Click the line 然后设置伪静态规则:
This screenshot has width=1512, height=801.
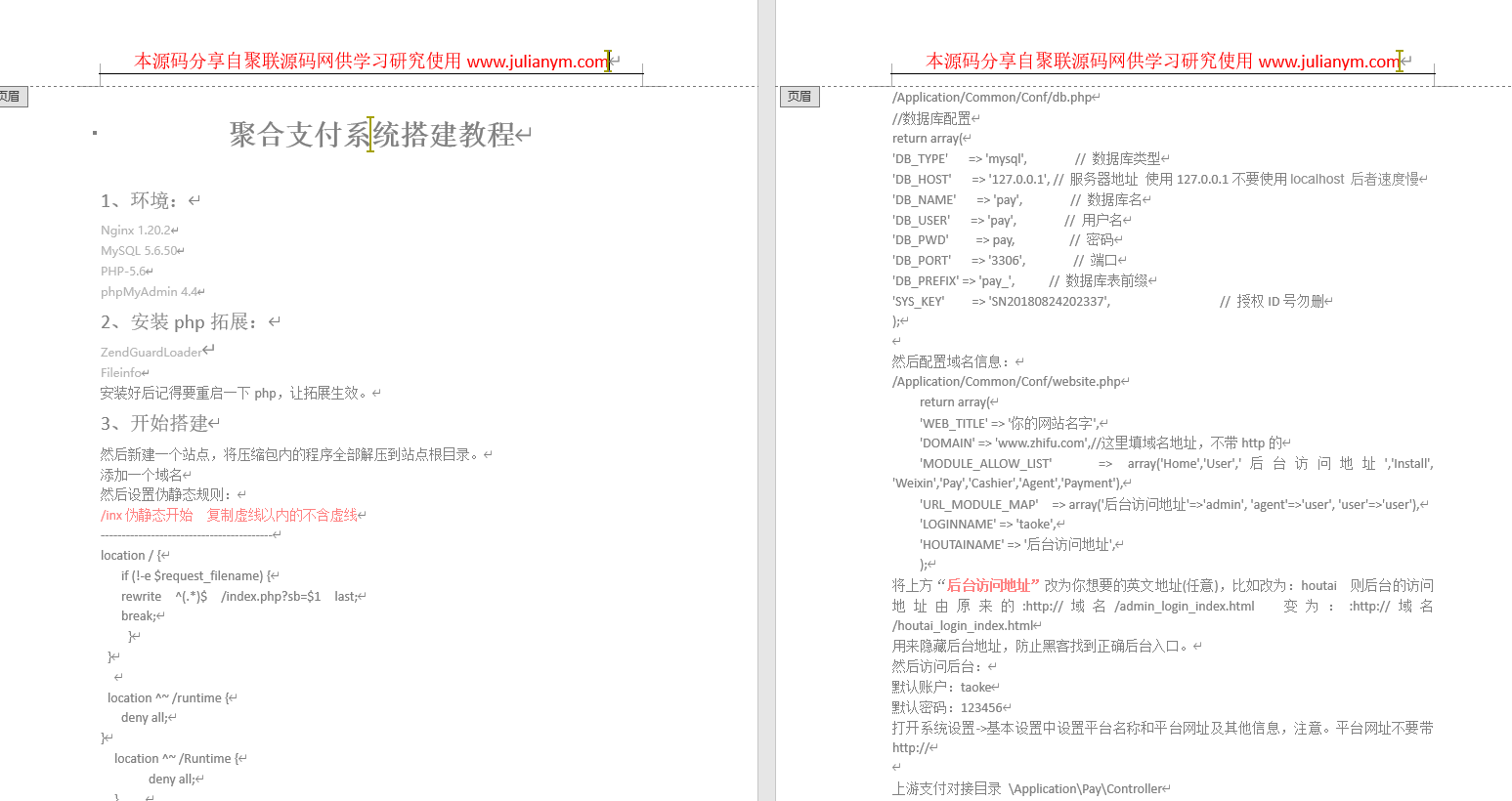pos(168,494)
